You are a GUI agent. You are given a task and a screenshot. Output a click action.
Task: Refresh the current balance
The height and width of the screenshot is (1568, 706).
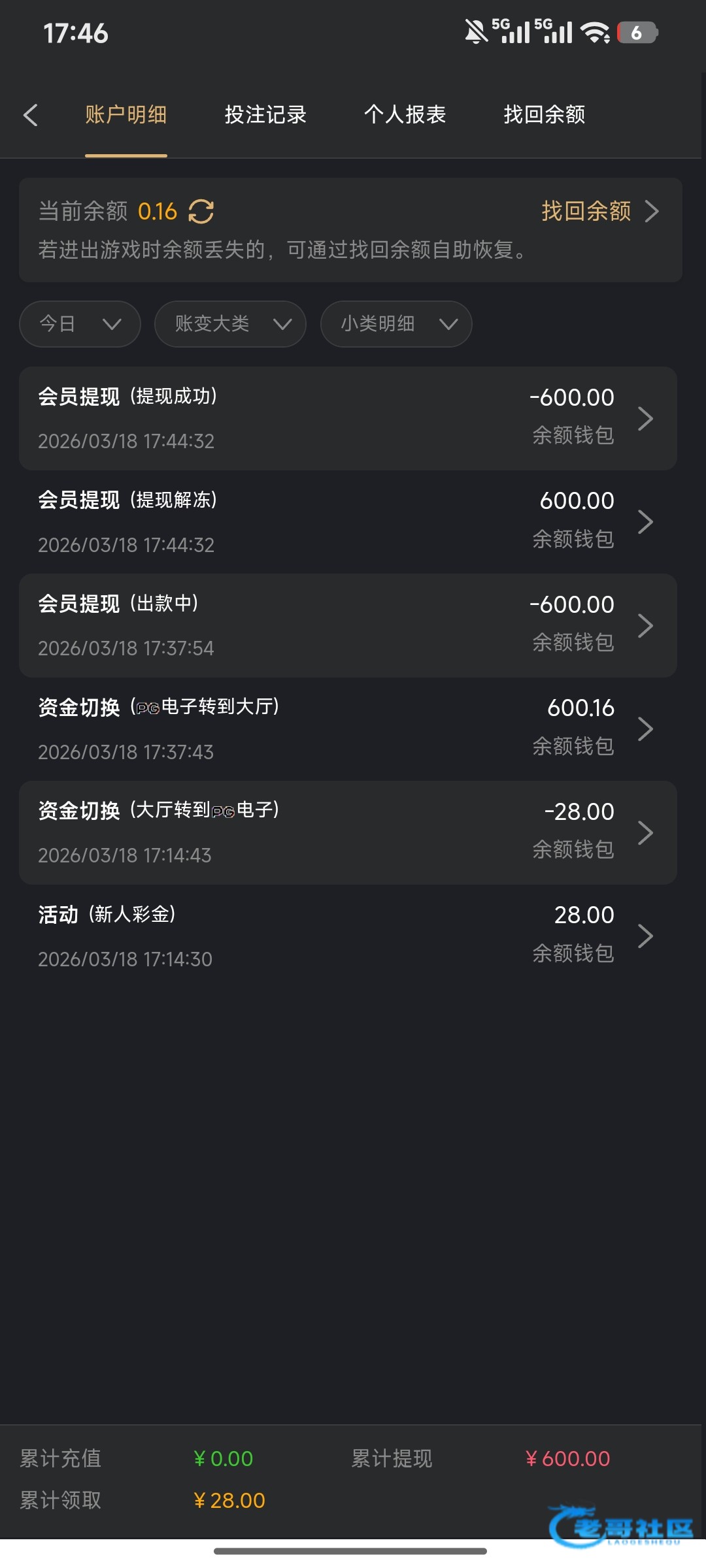[201, 212]
